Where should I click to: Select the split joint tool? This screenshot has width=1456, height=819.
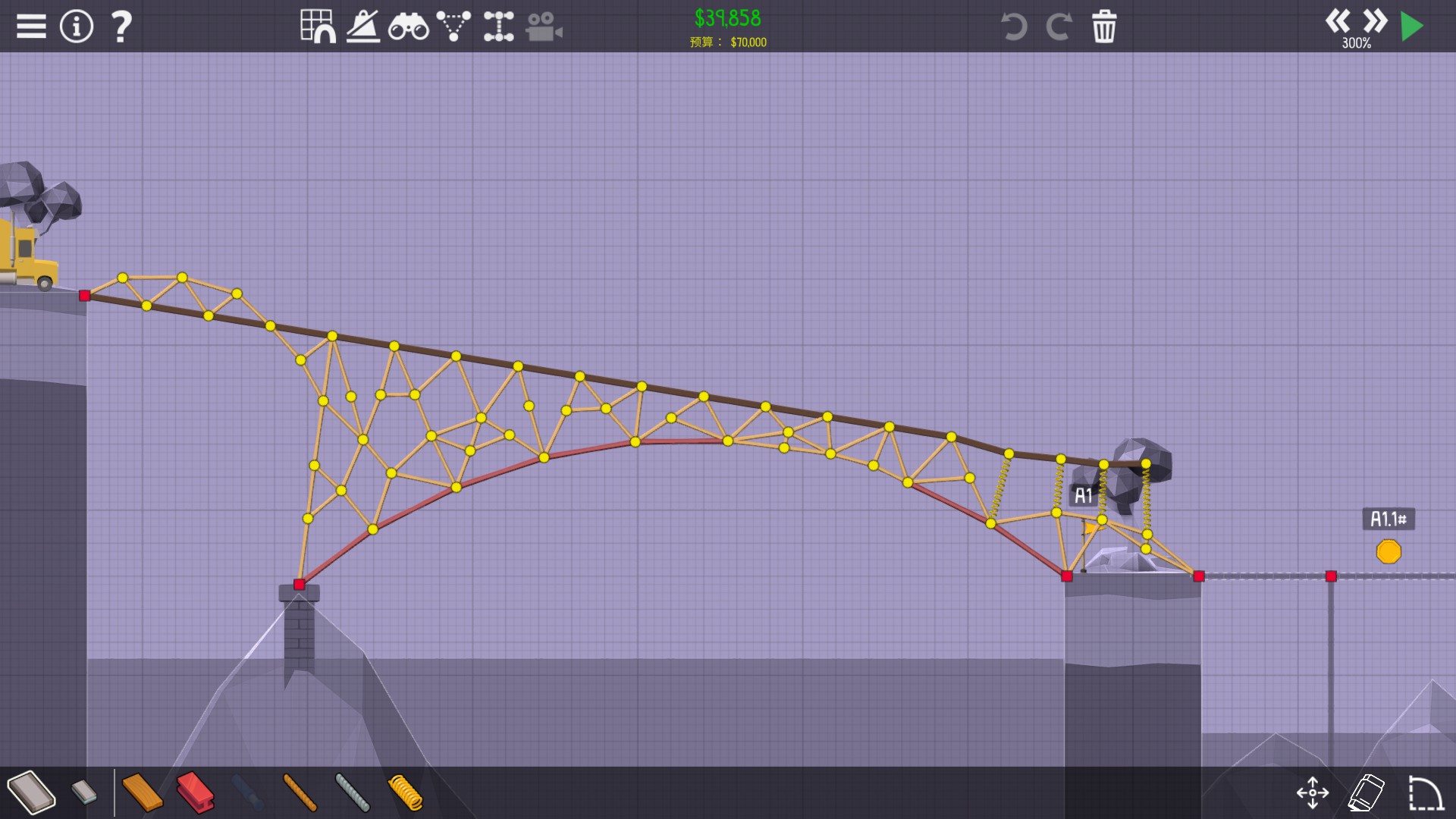498,27
